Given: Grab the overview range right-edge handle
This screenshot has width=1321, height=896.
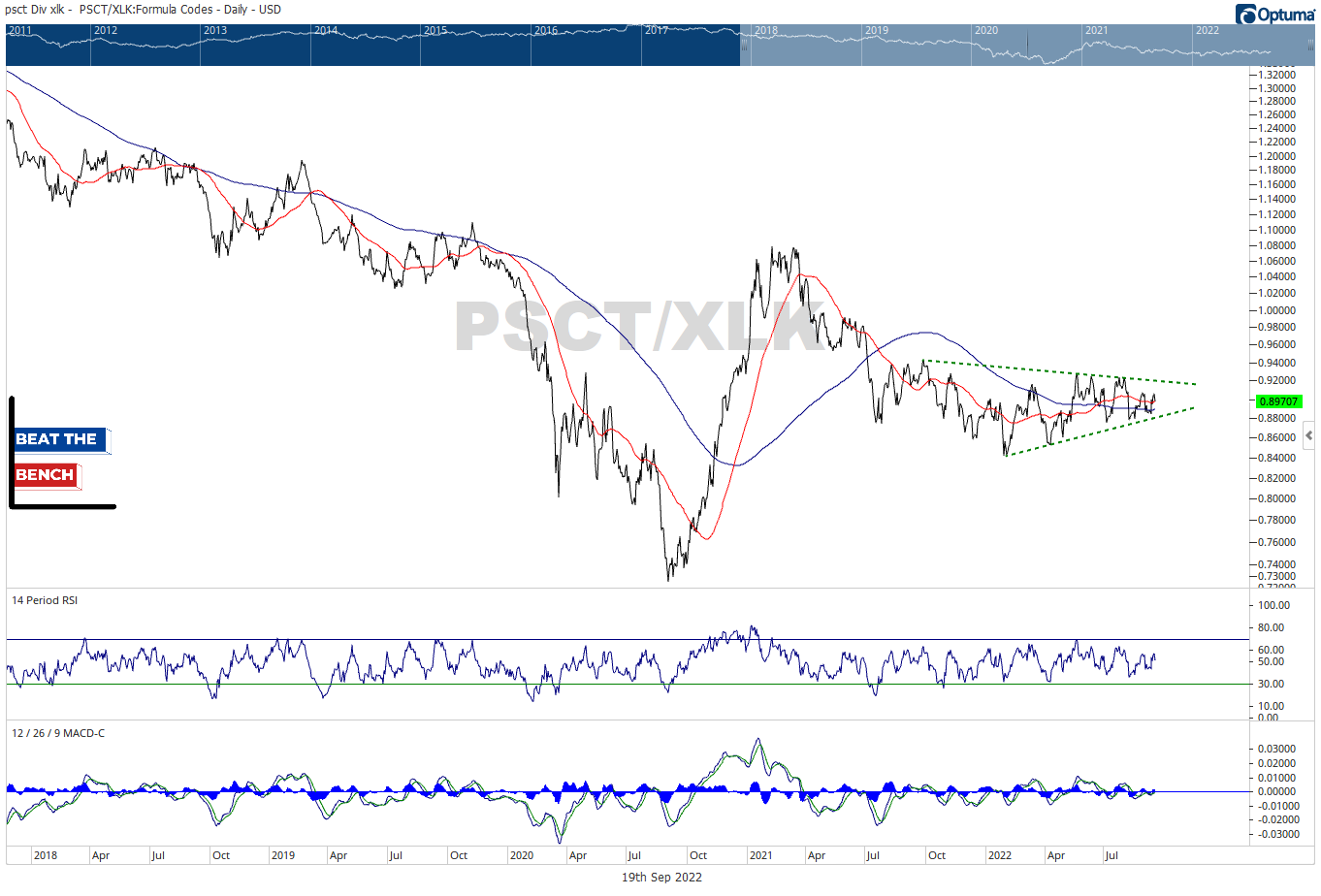Looking at the screenshot, I should [x=1310, y=46].
